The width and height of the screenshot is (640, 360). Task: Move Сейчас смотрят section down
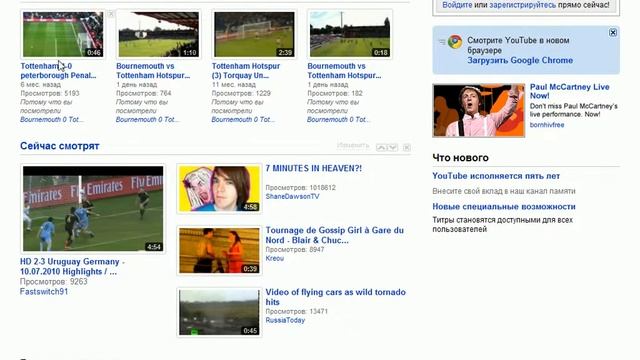pos(393,147)
